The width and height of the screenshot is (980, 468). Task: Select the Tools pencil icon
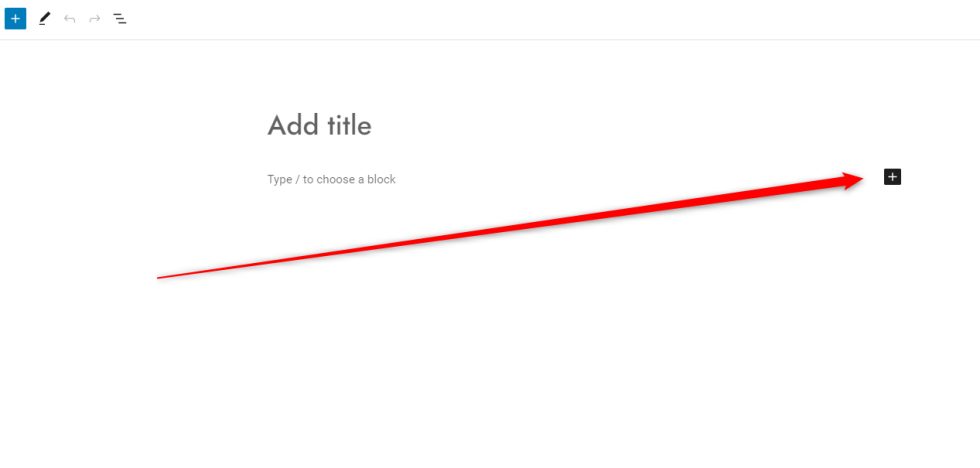point(43,19)
